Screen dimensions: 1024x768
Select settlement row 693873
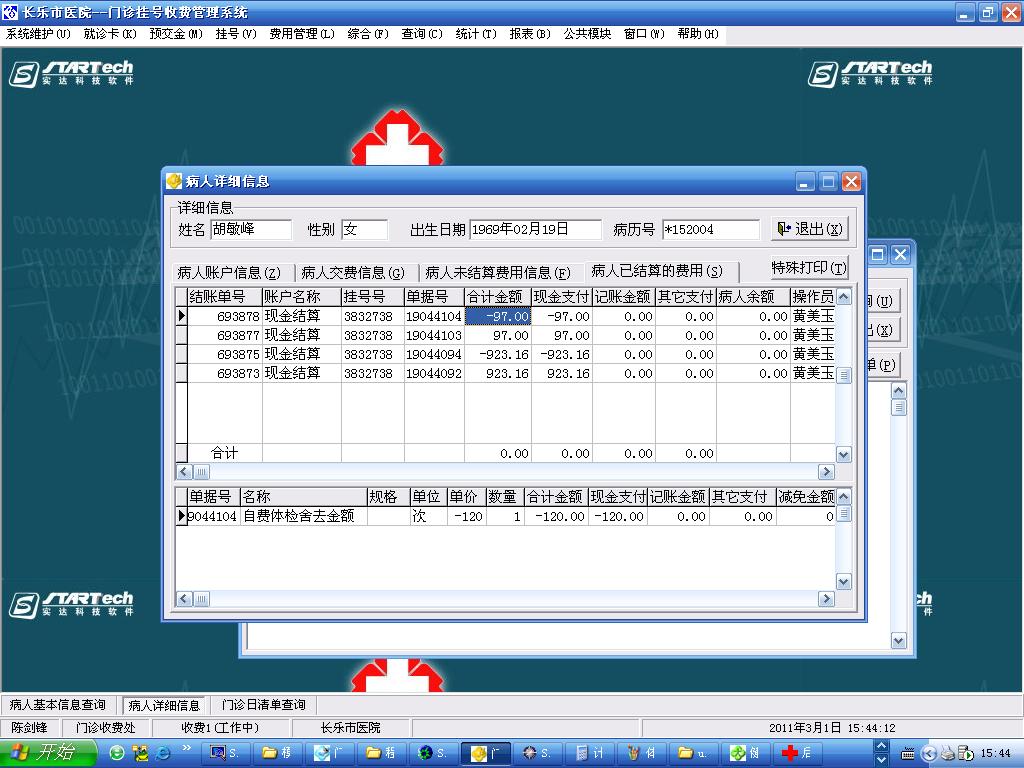coord(505,373)
